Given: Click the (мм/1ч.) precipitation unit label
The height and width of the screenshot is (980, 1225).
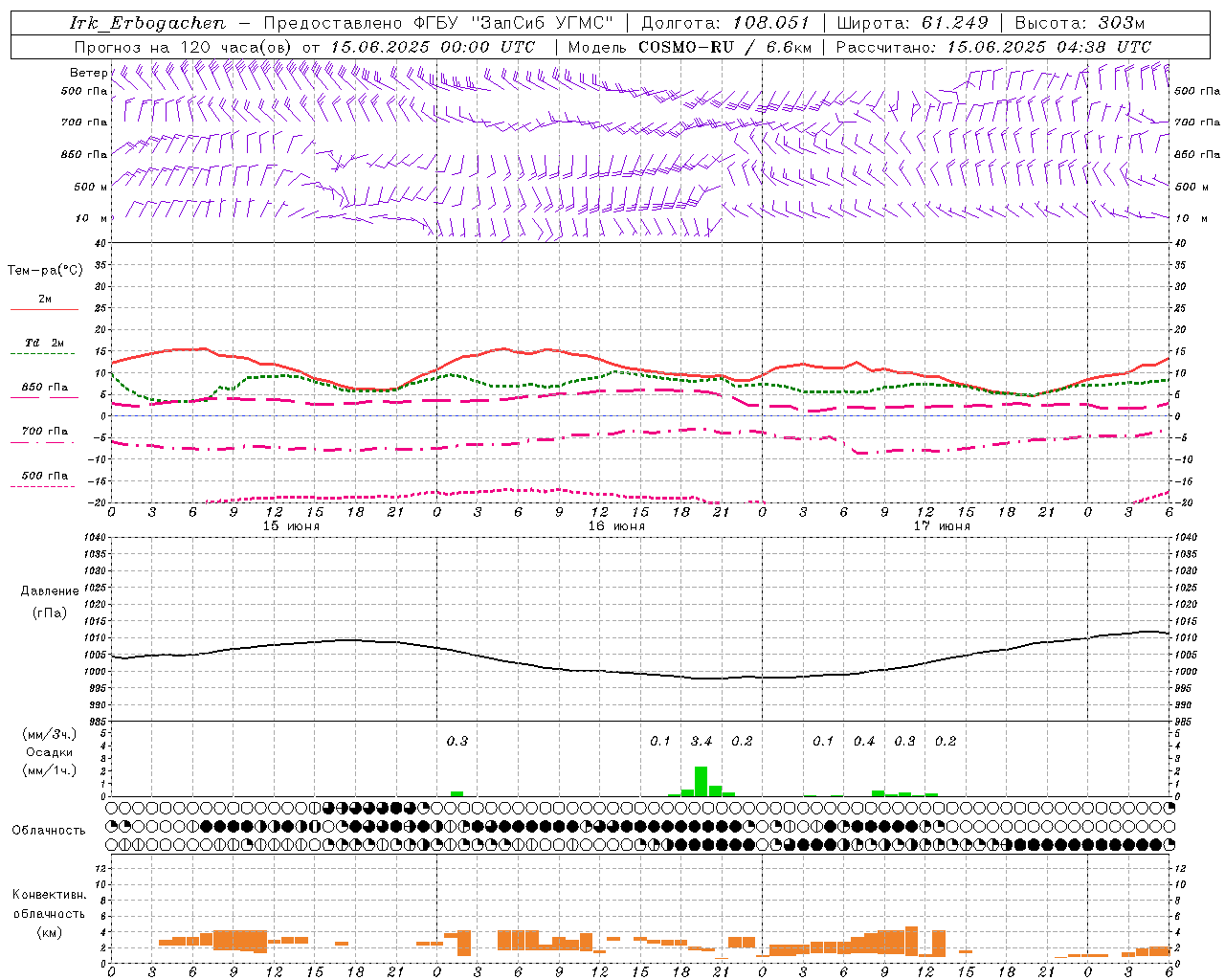Looking at the screenshot, I should click(x=50, y=770).
